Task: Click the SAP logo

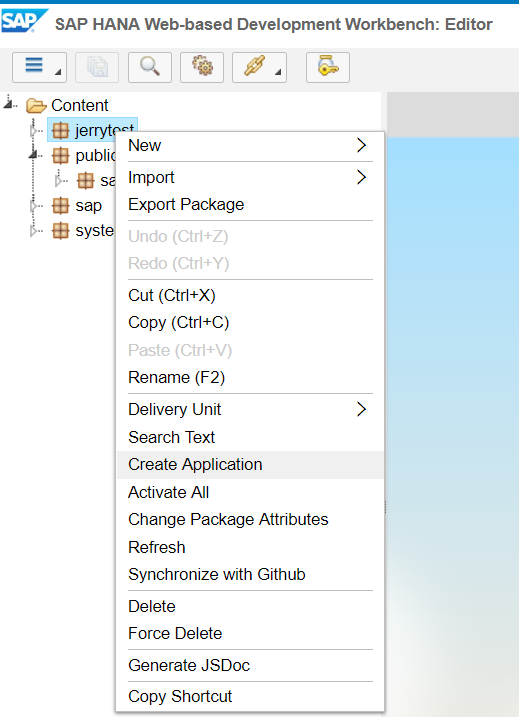Action: click(x=24, y=21)
